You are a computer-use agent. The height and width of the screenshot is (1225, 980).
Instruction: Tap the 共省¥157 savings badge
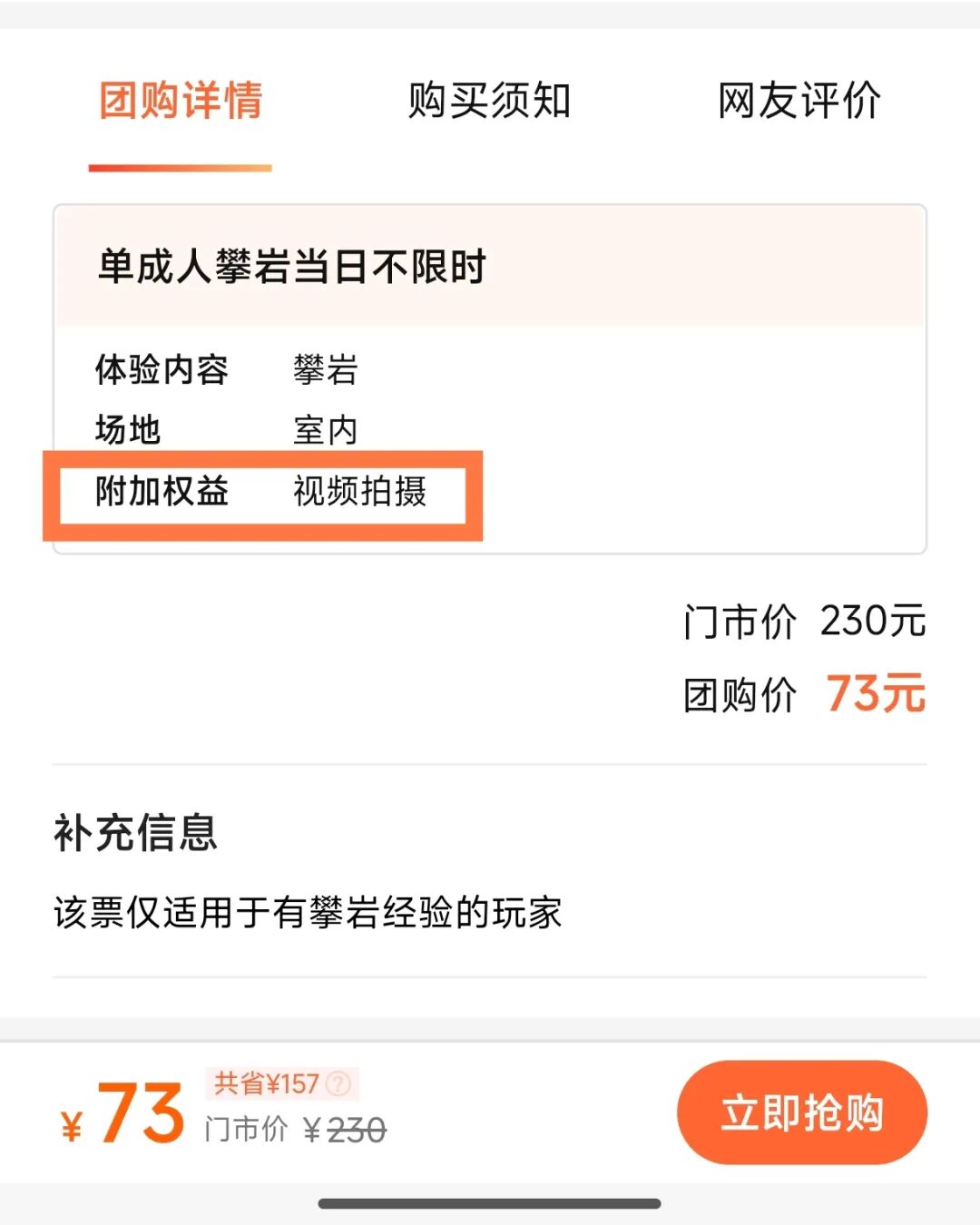(x=267, y=1083)
